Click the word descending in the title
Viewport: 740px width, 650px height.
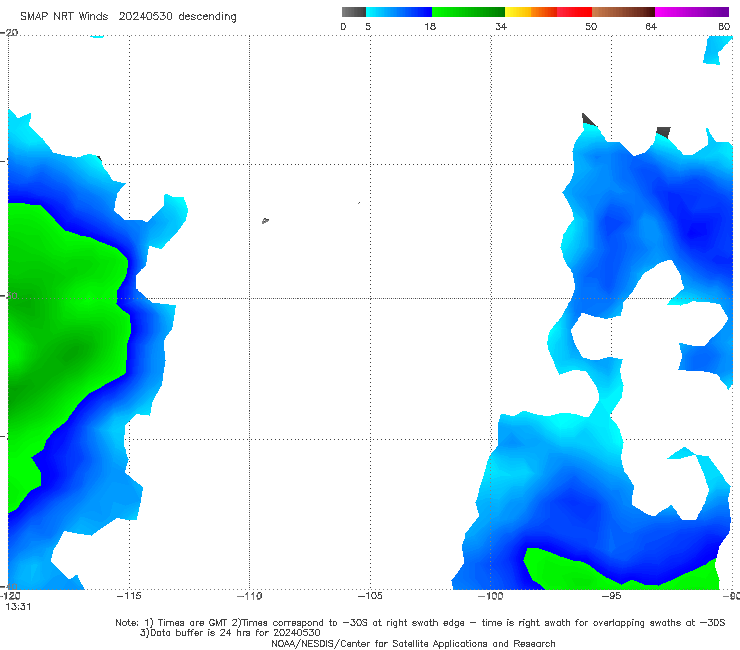[207, 16]
